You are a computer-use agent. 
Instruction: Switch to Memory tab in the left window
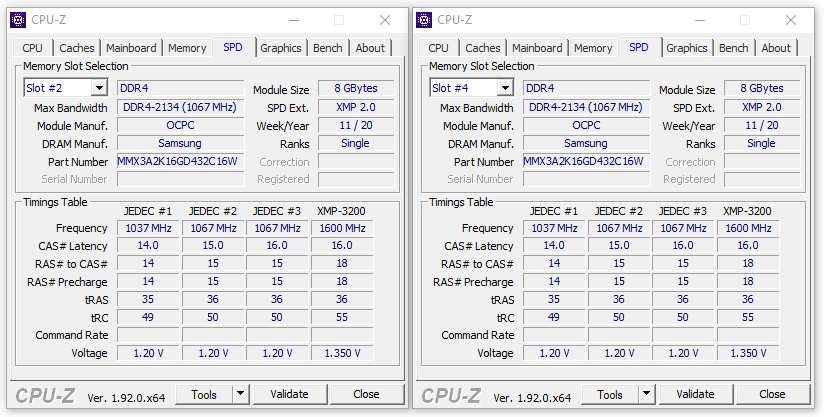pos(187,48)
